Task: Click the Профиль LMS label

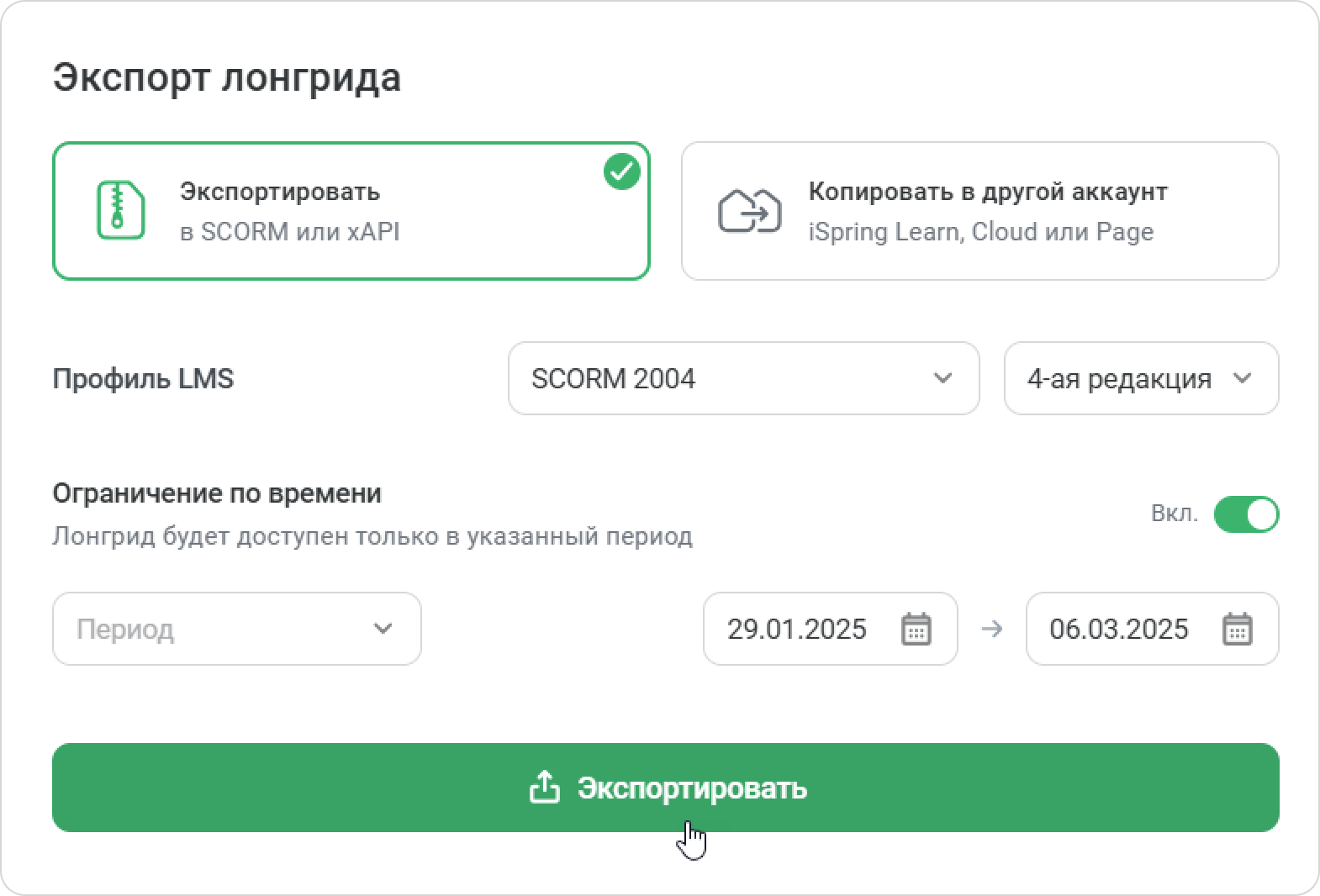Action: click(x=143, y=379)
